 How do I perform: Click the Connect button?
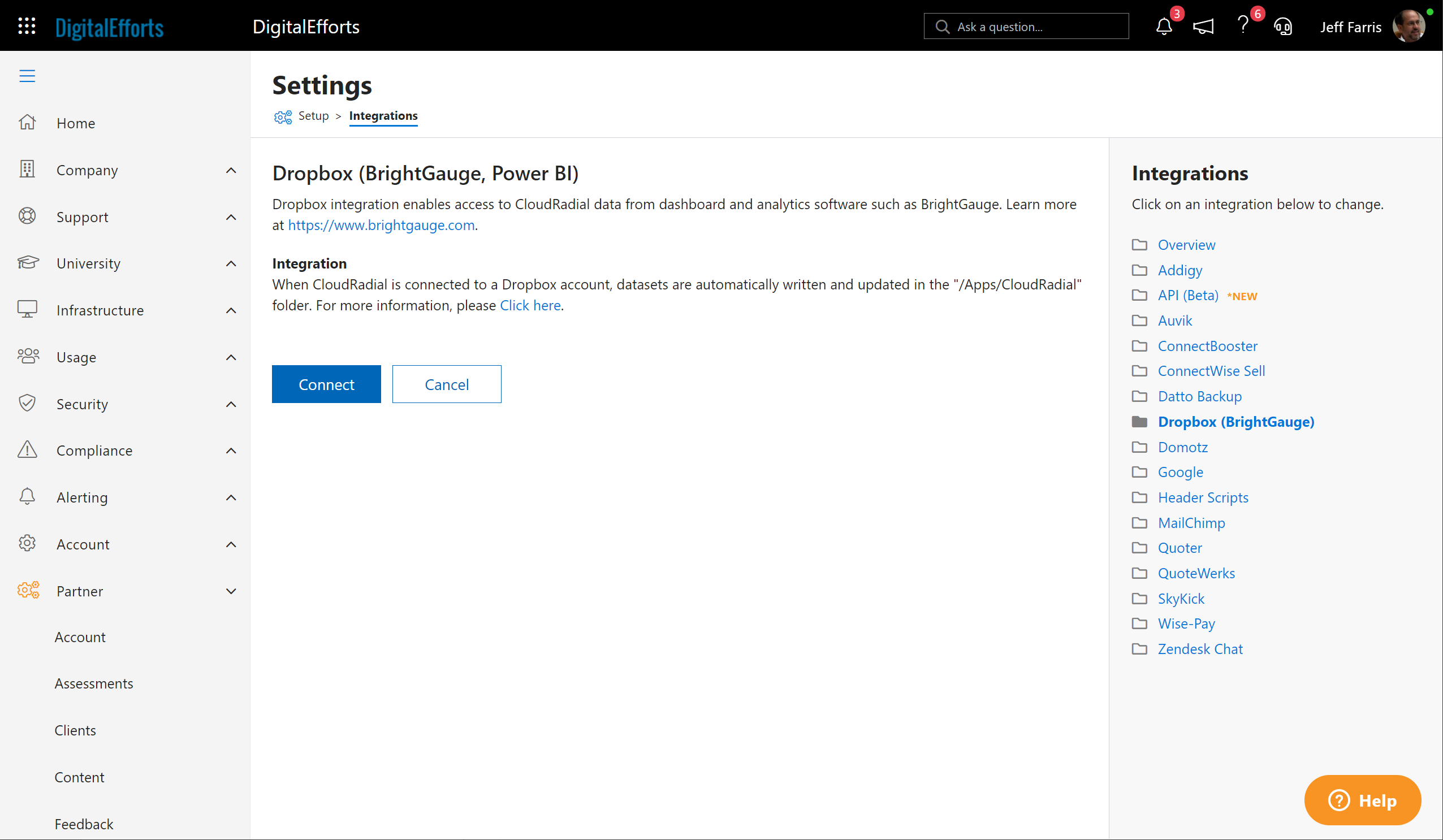(x=326, y=384)
